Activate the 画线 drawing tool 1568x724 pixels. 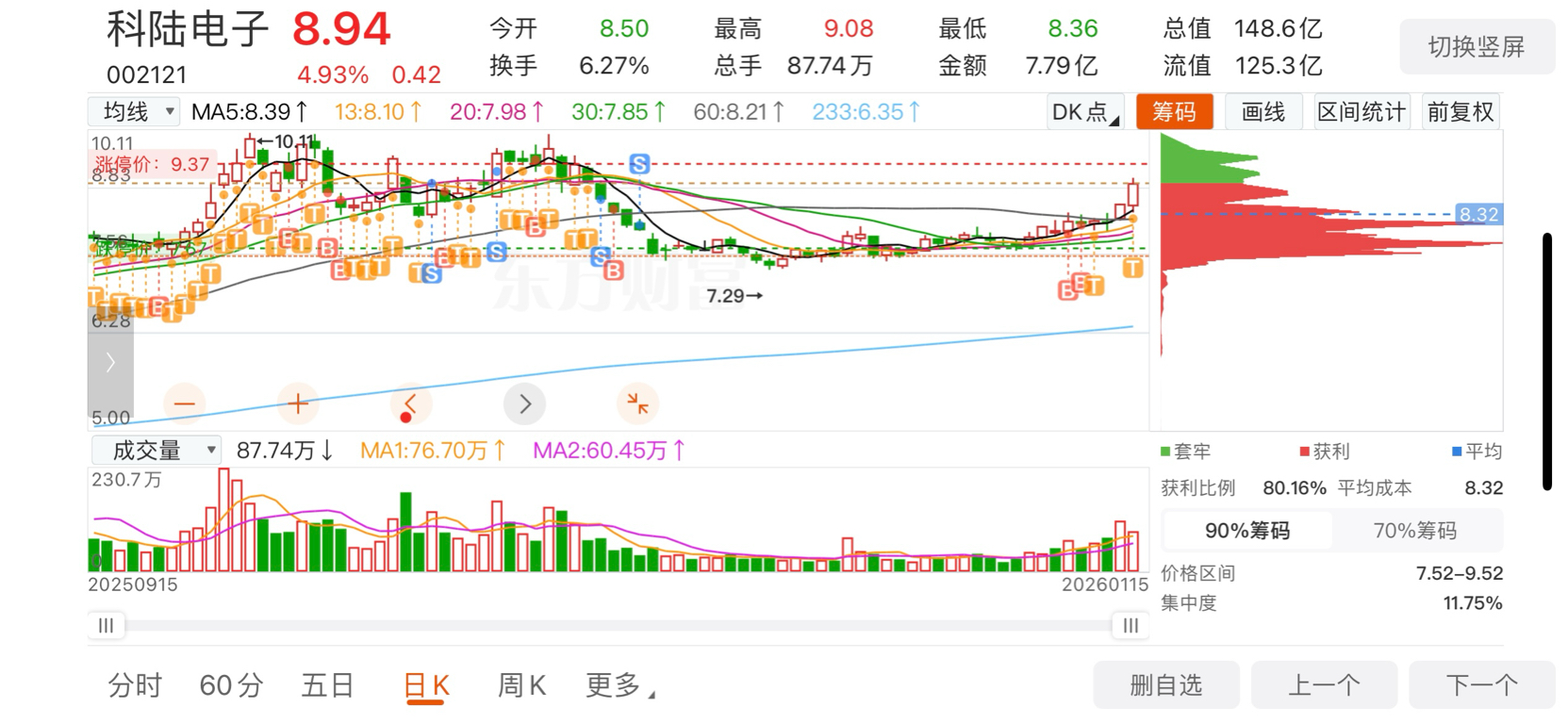click(1263, 112)
